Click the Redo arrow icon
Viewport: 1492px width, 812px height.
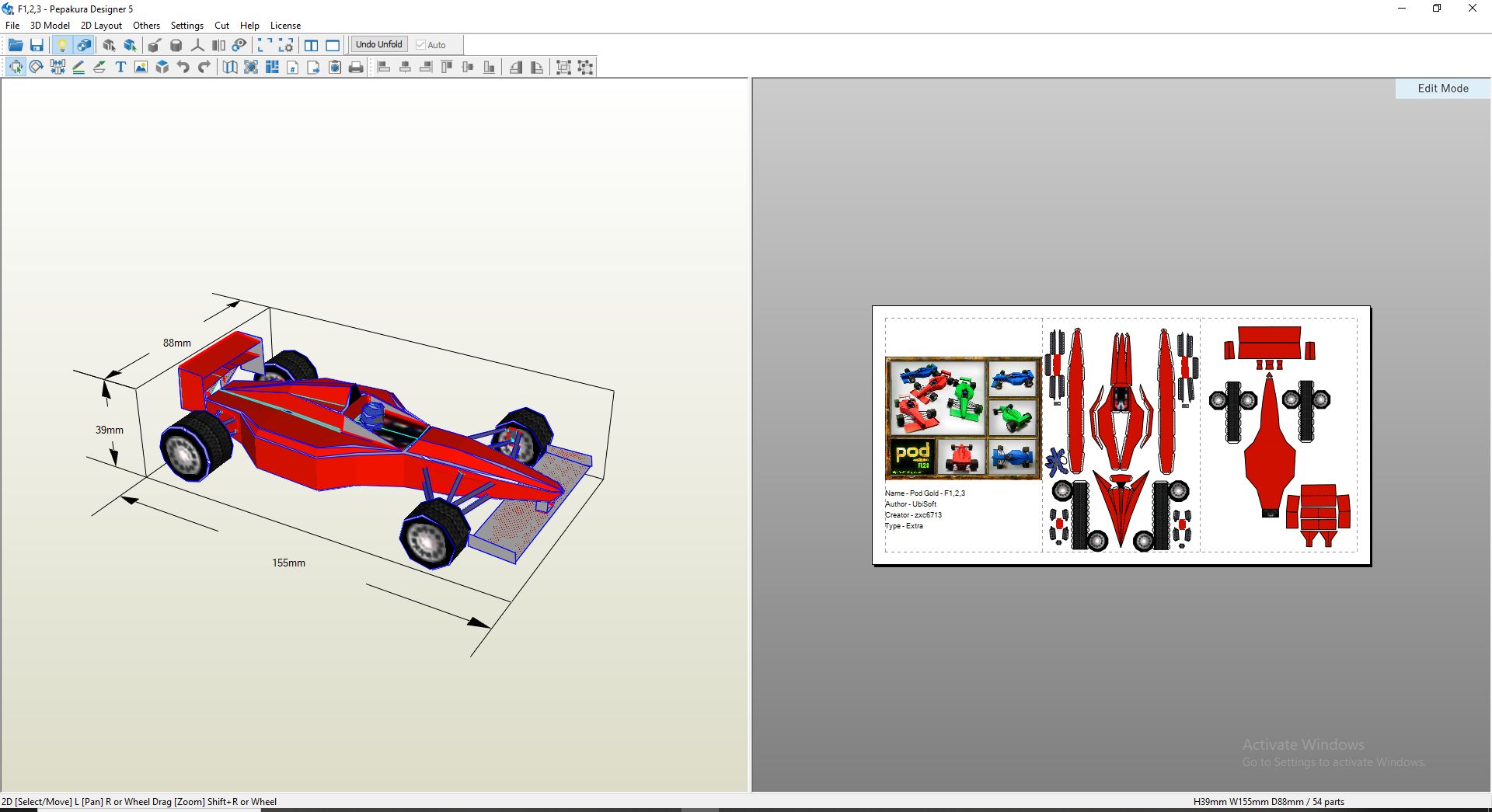tap(204, 68)
